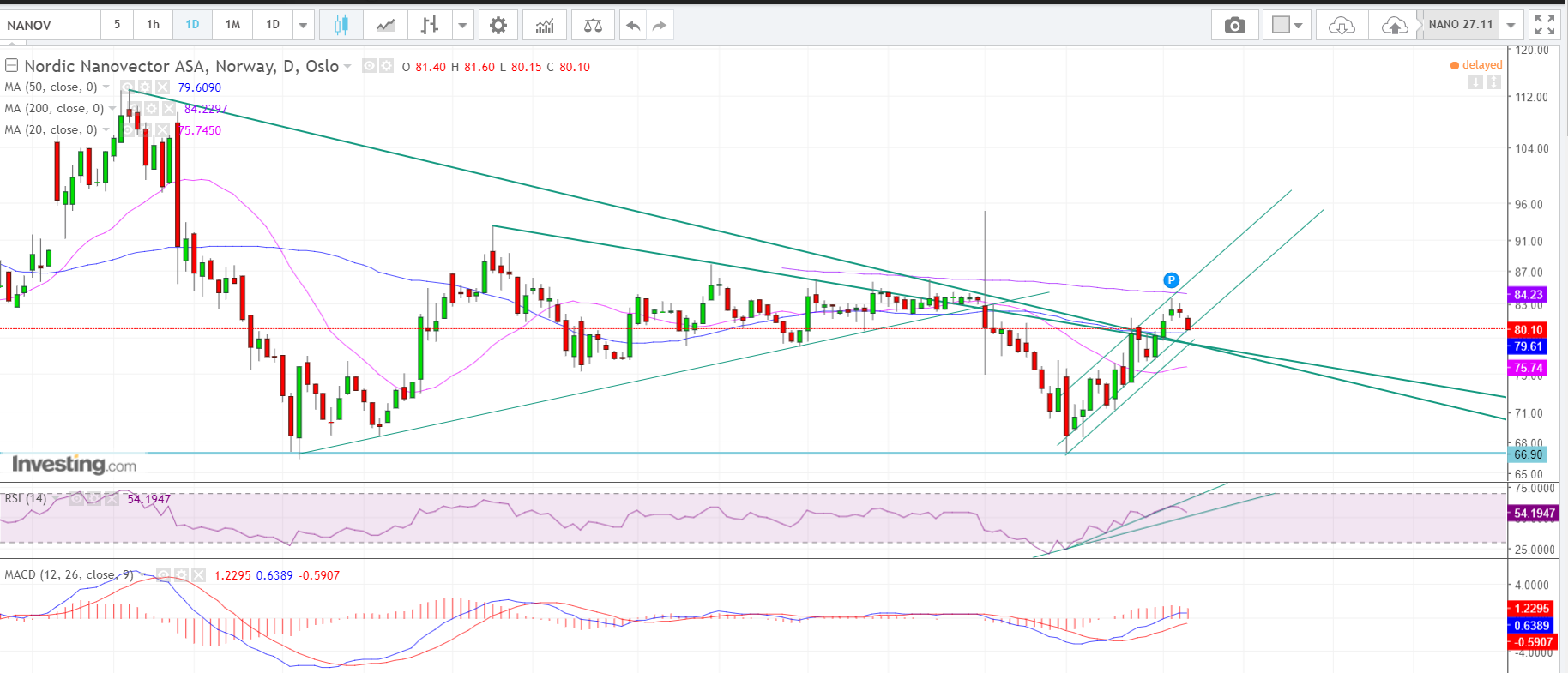Viewport: 1568px width, 673px height.
Task: Toggle RSI visibility eye icon
Action: pos(77,498)
